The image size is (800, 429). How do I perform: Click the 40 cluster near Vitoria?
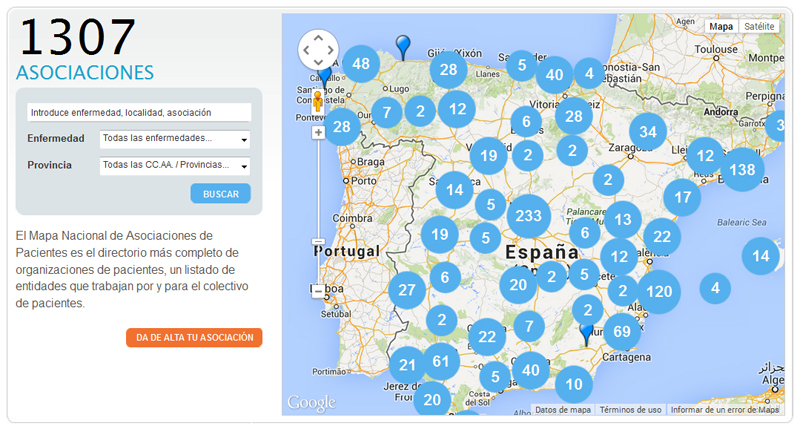click(555, 75)
